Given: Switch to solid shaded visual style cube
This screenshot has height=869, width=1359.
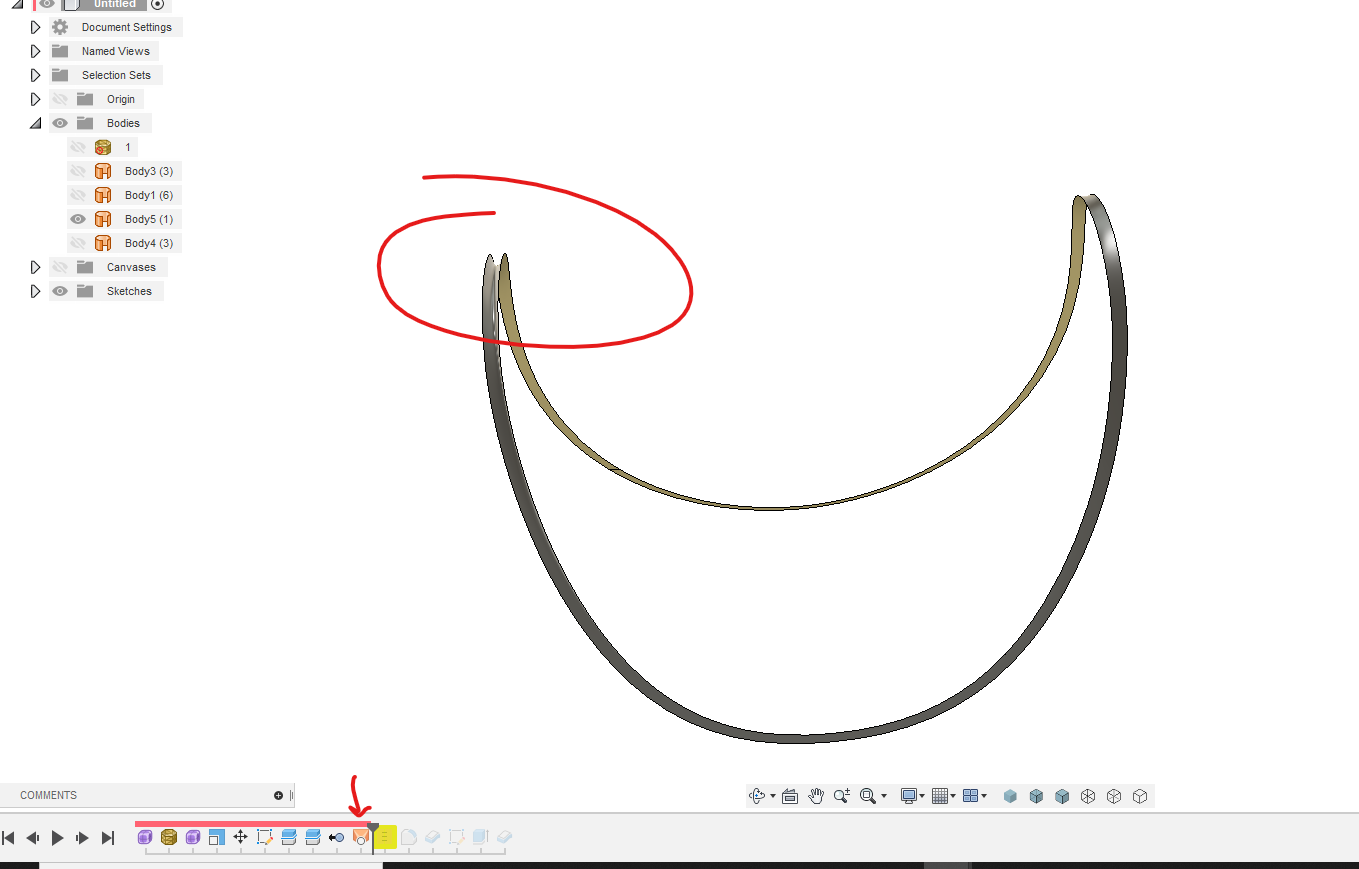Looking at the screenshot, I should [1010, 796].
